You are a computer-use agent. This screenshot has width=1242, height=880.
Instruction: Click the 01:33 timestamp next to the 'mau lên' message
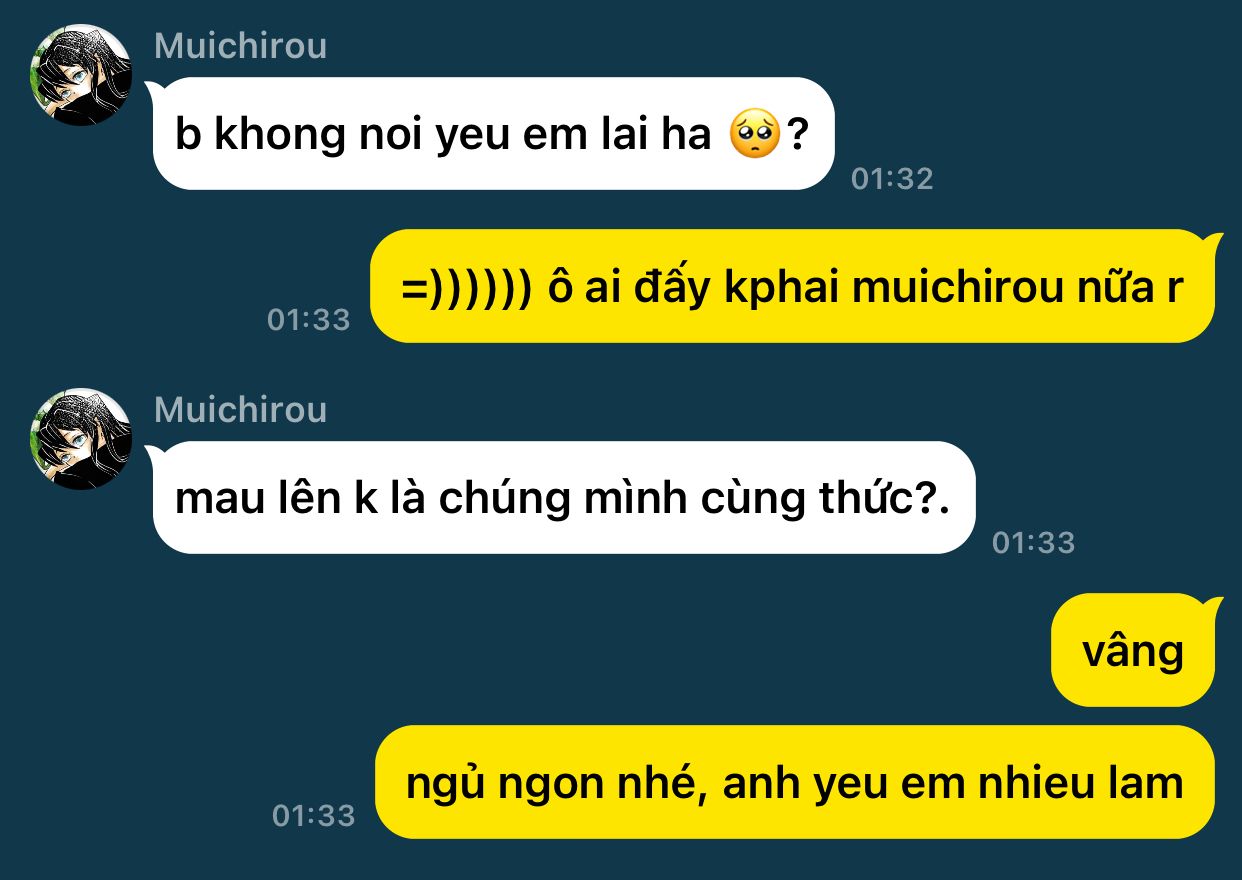pos(1033,543)
